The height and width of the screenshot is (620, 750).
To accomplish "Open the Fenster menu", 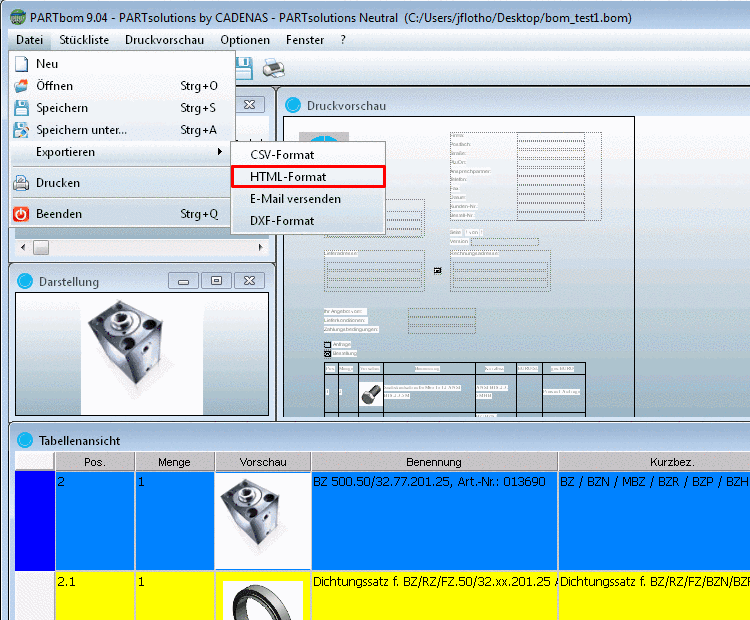I will pos(305,40).
